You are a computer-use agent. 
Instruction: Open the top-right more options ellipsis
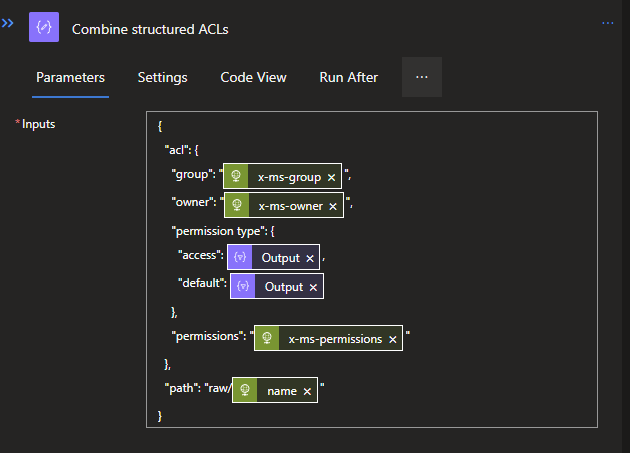607,23
